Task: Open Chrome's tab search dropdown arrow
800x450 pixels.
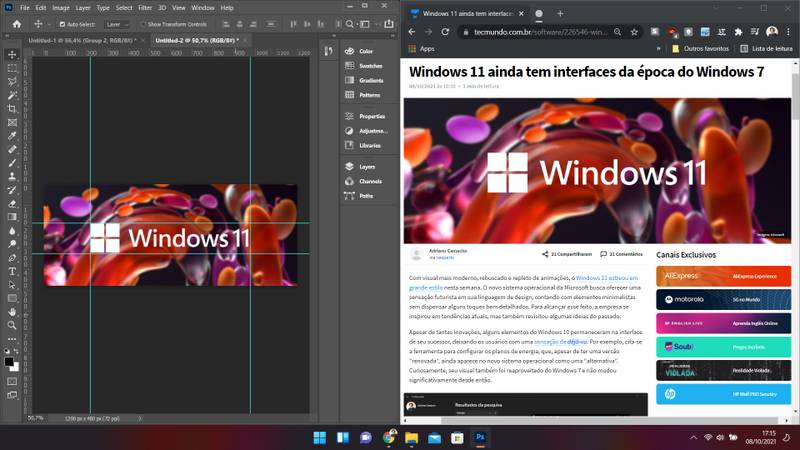Action: 718,9
